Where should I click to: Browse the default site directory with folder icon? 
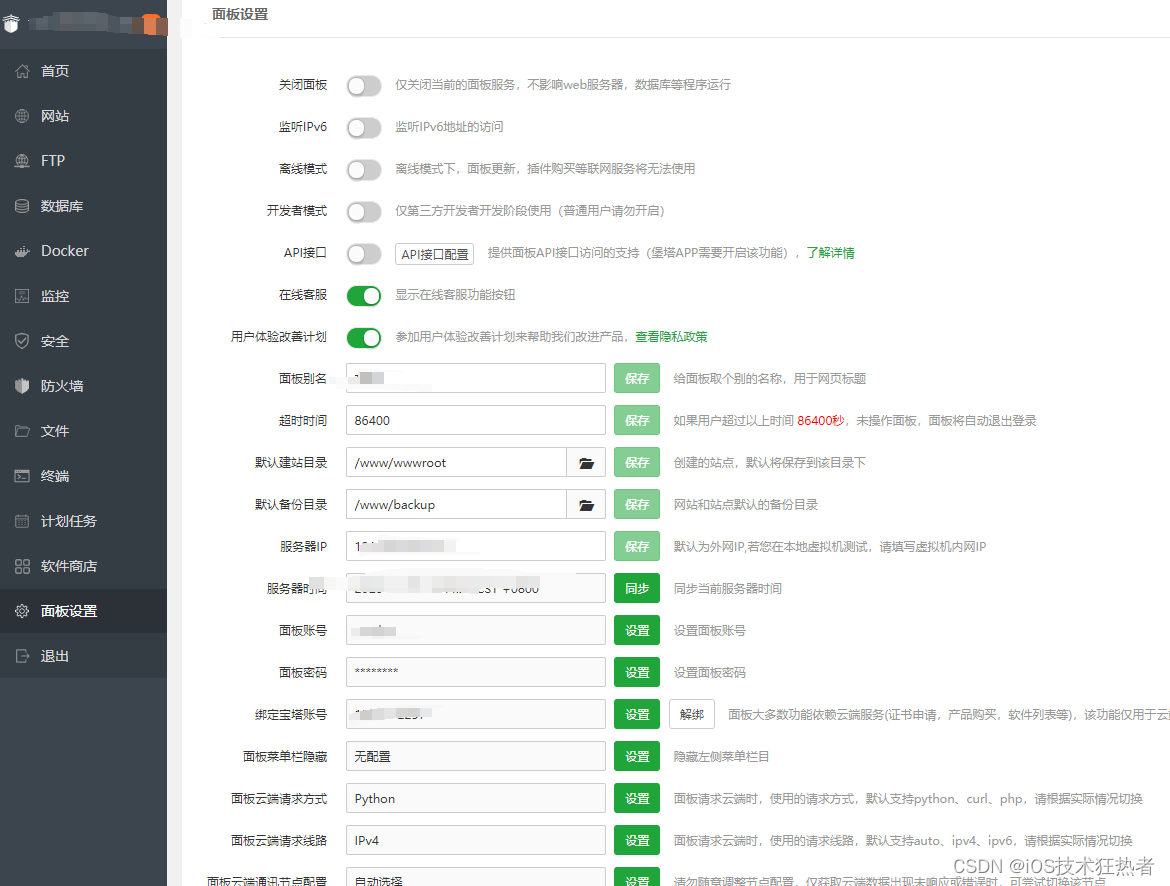point(586,462)
